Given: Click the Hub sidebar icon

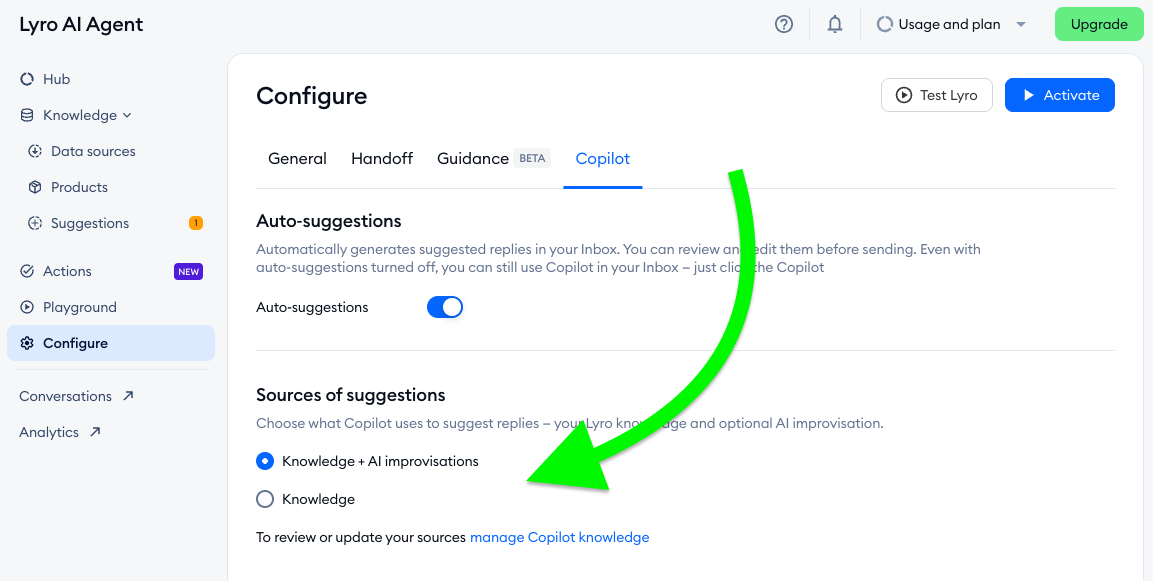Looking at the screenshot, I should click(x=27, y=79).
